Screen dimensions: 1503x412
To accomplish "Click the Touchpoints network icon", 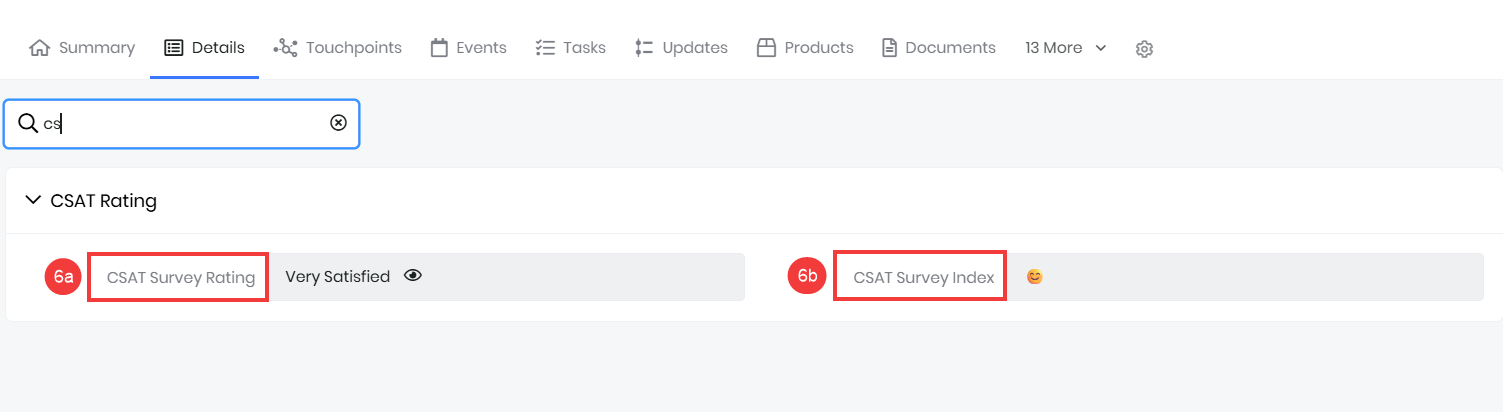I will 286,48.
